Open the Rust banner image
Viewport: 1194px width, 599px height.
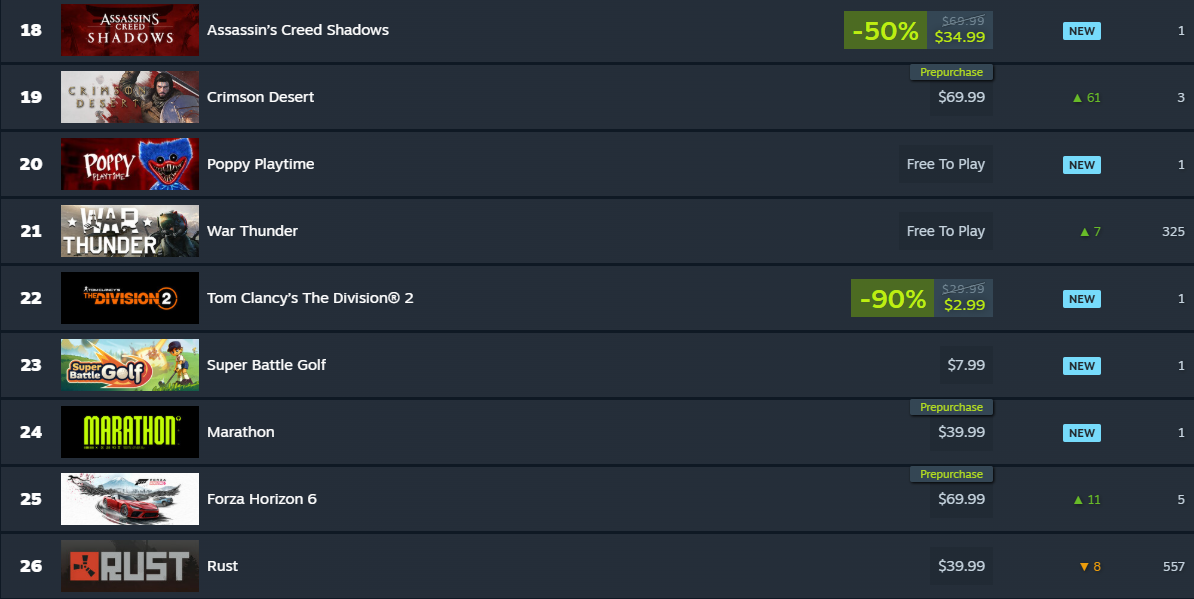pyautogui.click(x=129, y=566)
